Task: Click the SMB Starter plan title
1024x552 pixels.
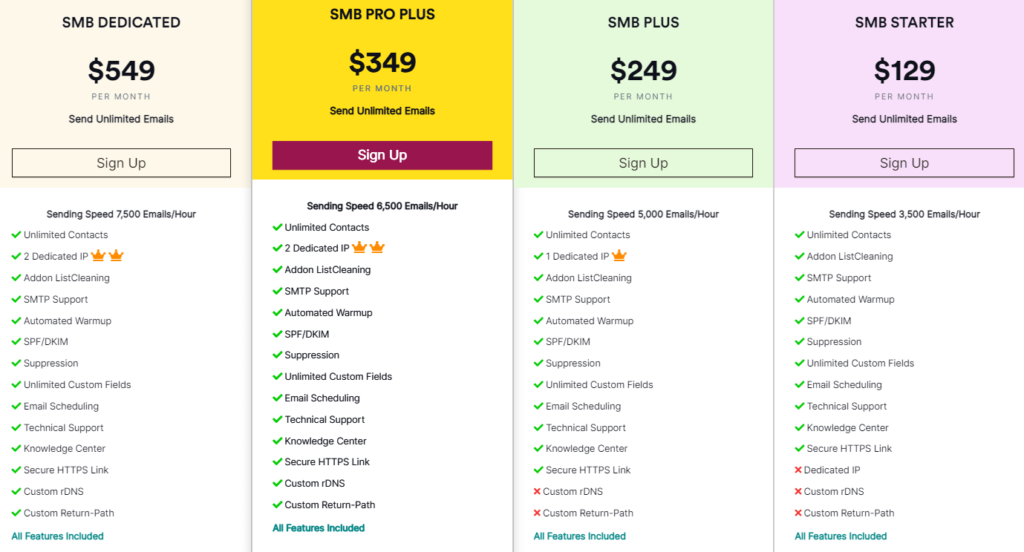Action: point(904,22)
